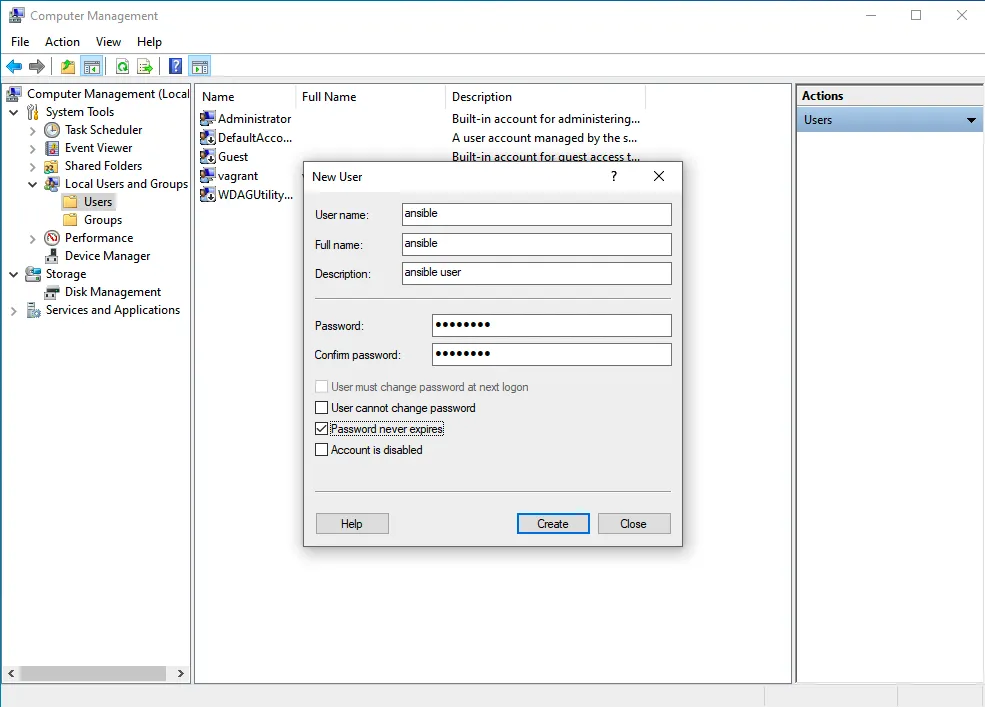Click the Device Manager icon

(52, 256)
